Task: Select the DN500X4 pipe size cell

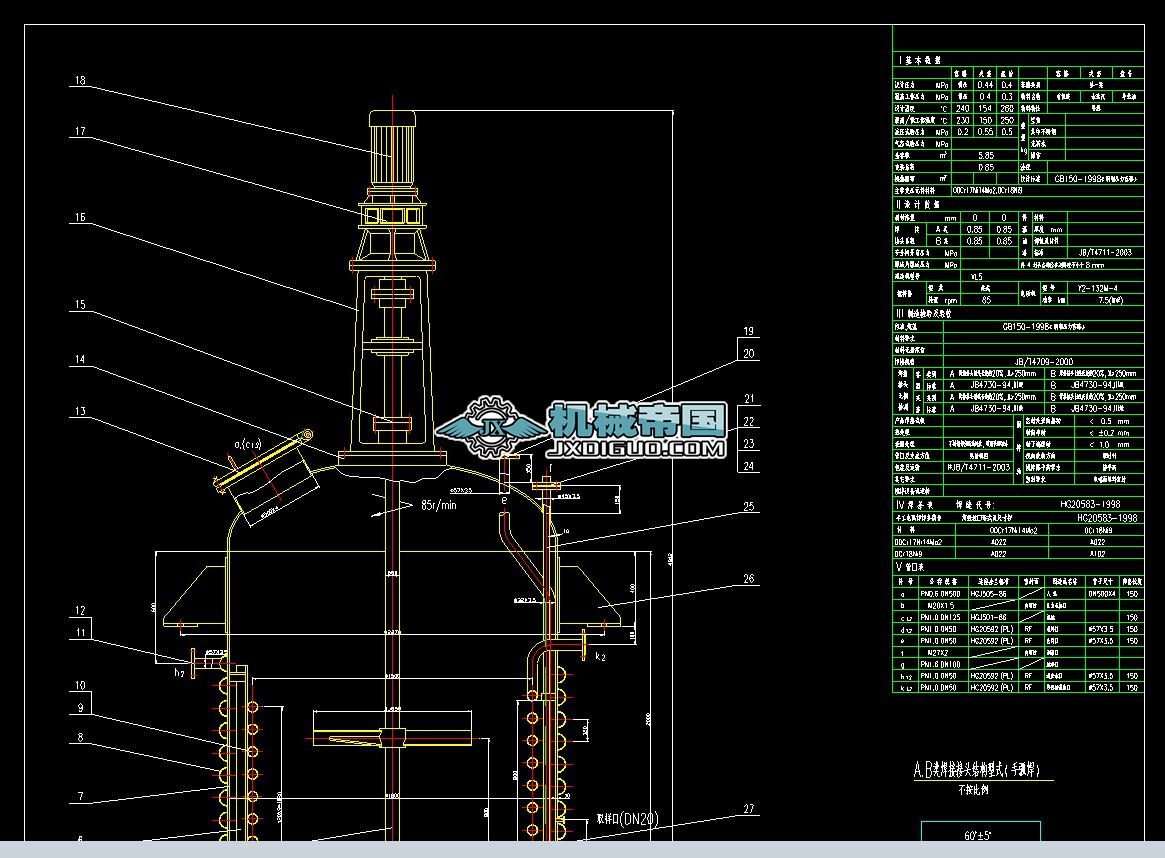Action: 1102,594
